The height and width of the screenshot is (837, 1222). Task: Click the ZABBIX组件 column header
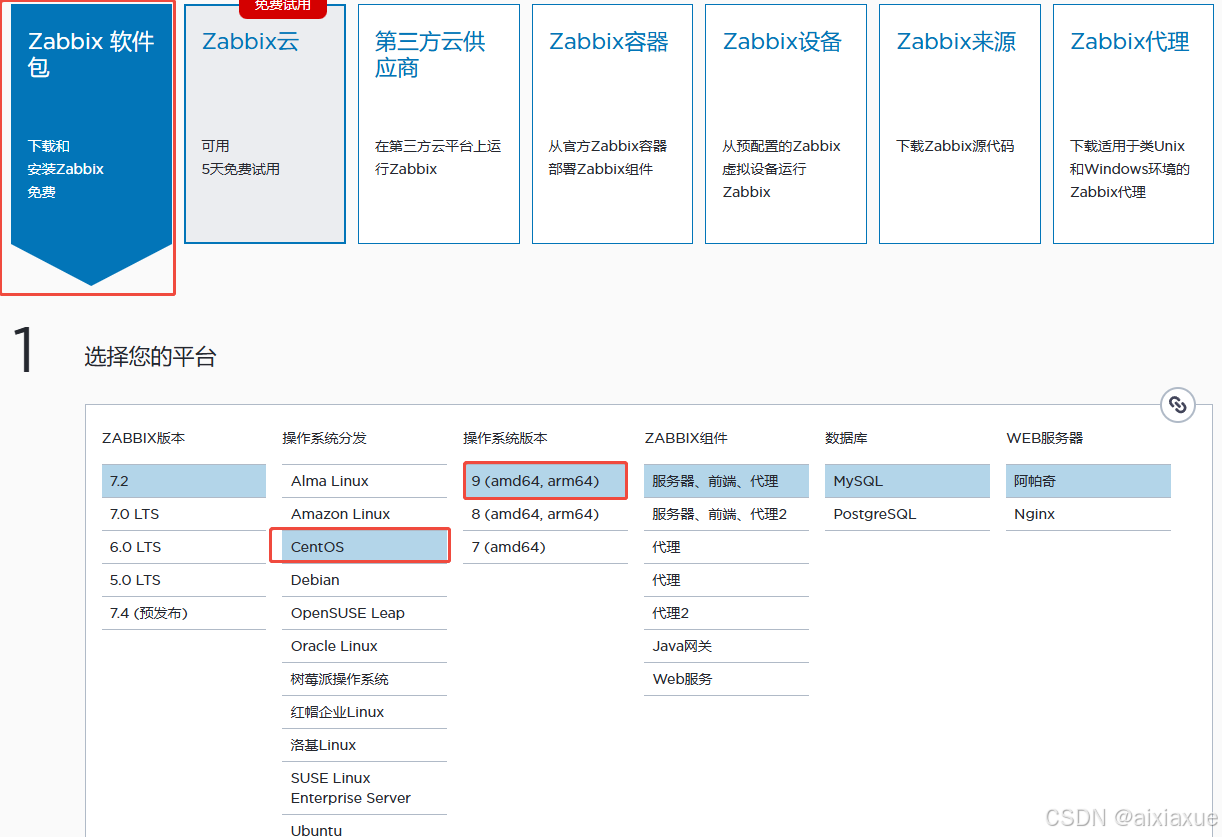coord(686,438)
